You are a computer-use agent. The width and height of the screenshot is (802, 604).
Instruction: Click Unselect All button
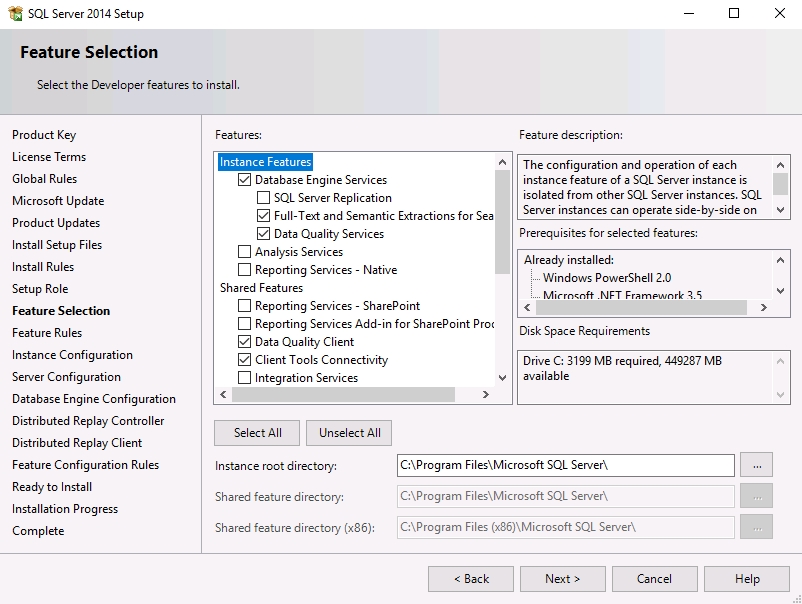[x=349, y=433]
